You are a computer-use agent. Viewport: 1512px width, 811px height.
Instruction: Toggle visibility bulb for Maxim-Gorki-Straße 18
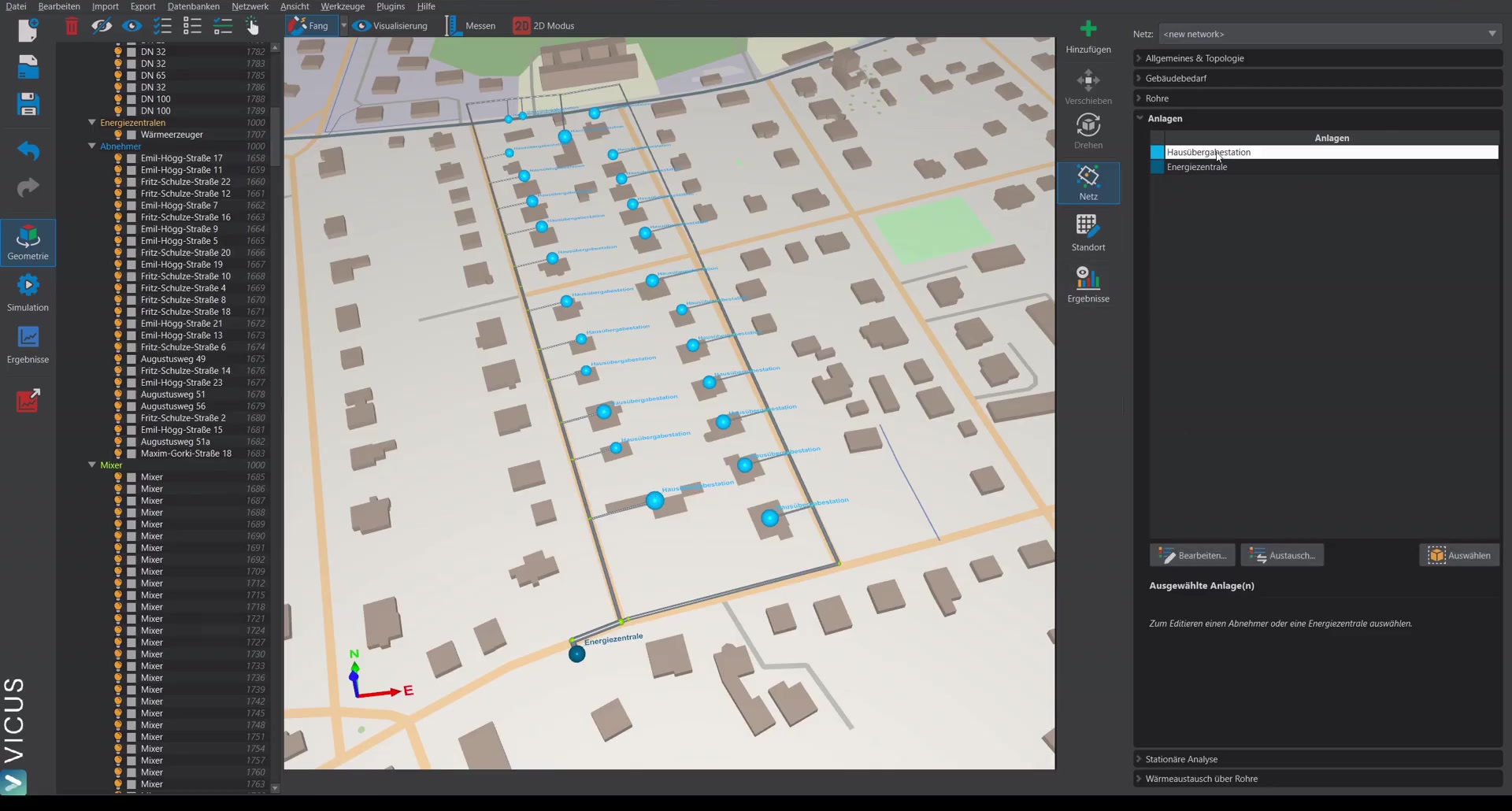pyautogui.click(x=118, y=454)
